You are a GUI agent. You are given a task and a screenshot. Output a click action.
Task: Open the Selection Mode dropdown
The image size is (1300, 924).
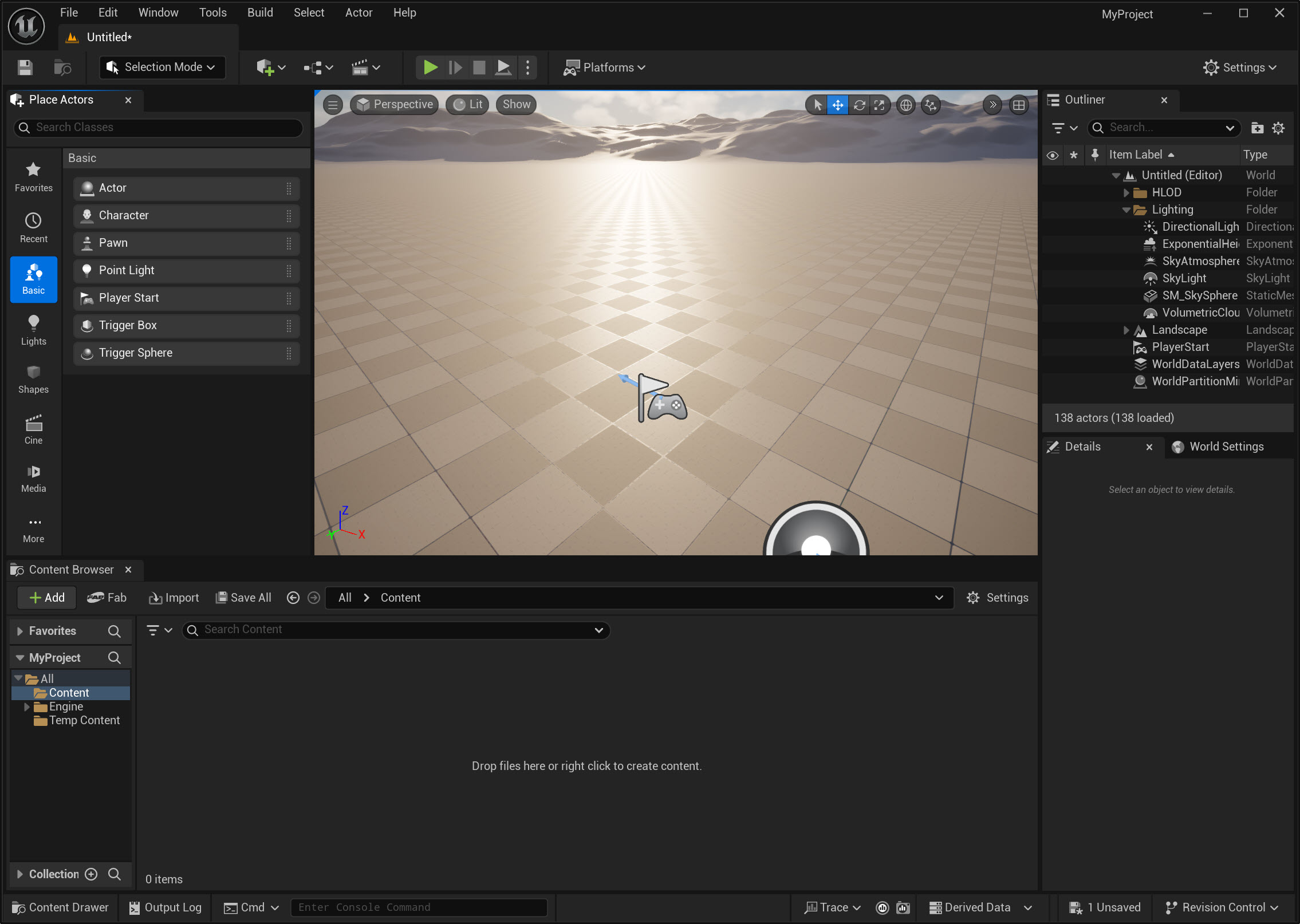[162, 67]
